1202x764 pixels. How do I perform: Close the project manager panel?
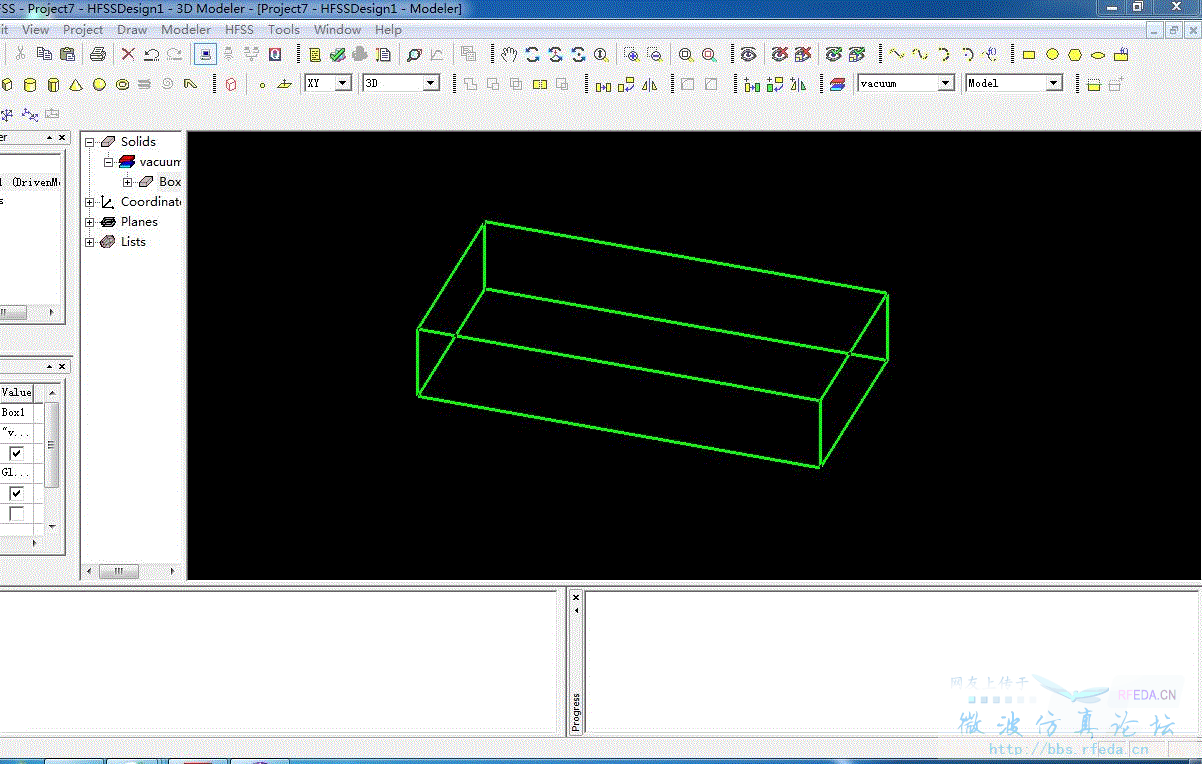point(62,138)
